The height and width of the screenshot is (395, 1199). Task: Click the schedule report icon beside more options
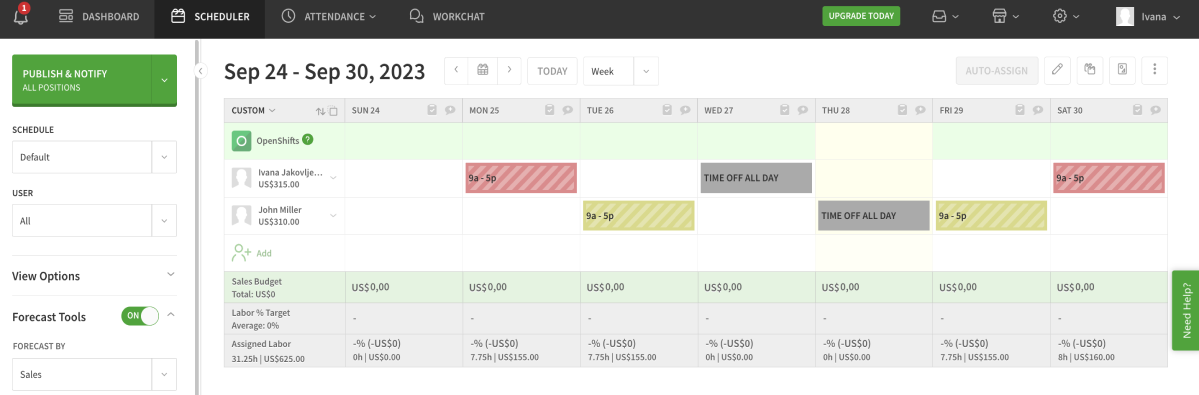[1123, 70]
